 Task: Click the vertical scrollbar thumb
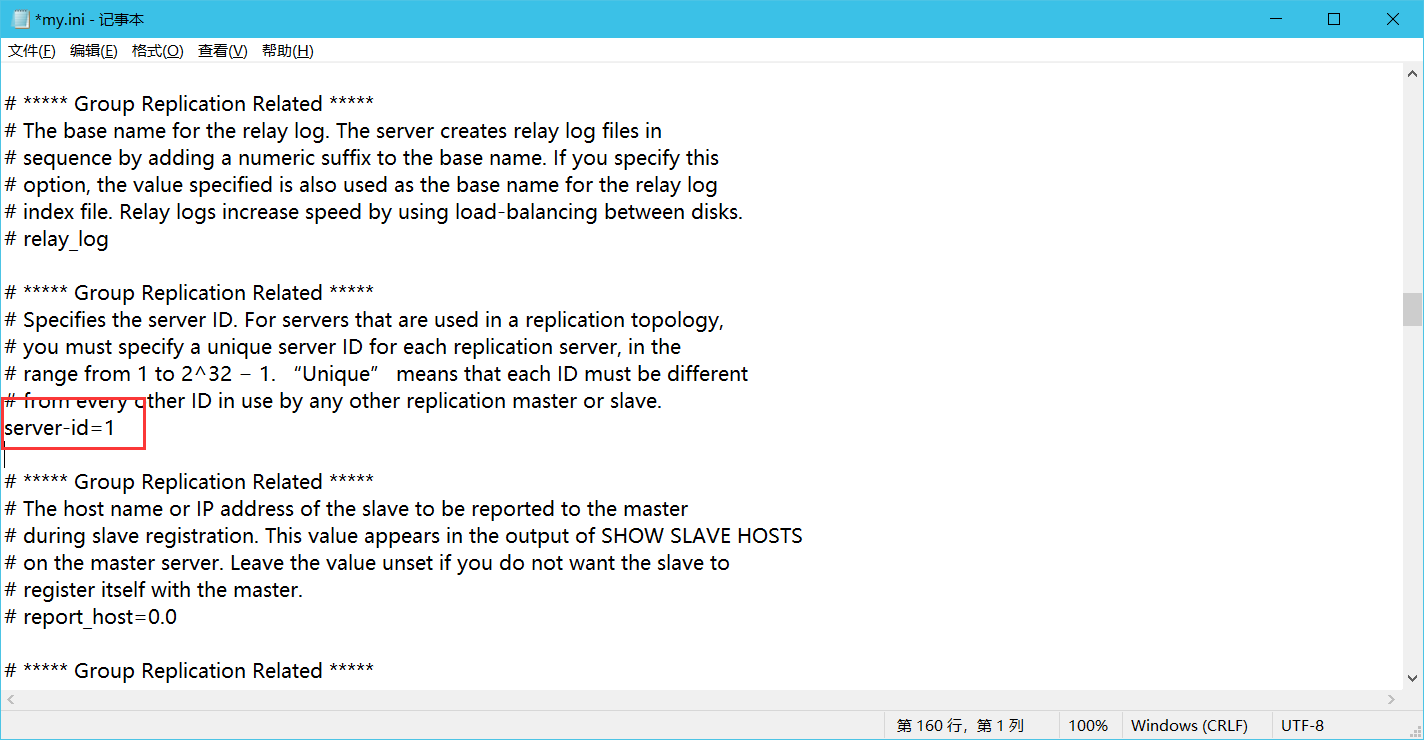pyautogui.click(x=1412, y=310)
